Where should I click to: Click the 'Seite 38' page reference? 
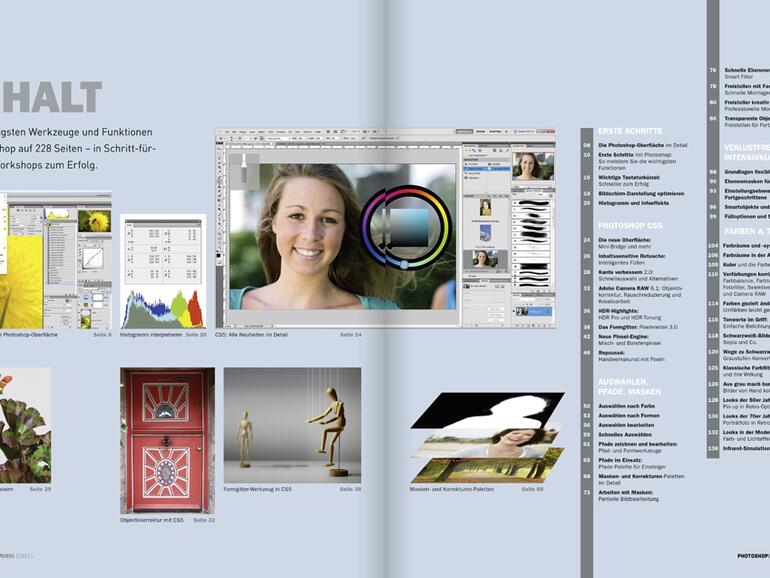coord(351,489)
